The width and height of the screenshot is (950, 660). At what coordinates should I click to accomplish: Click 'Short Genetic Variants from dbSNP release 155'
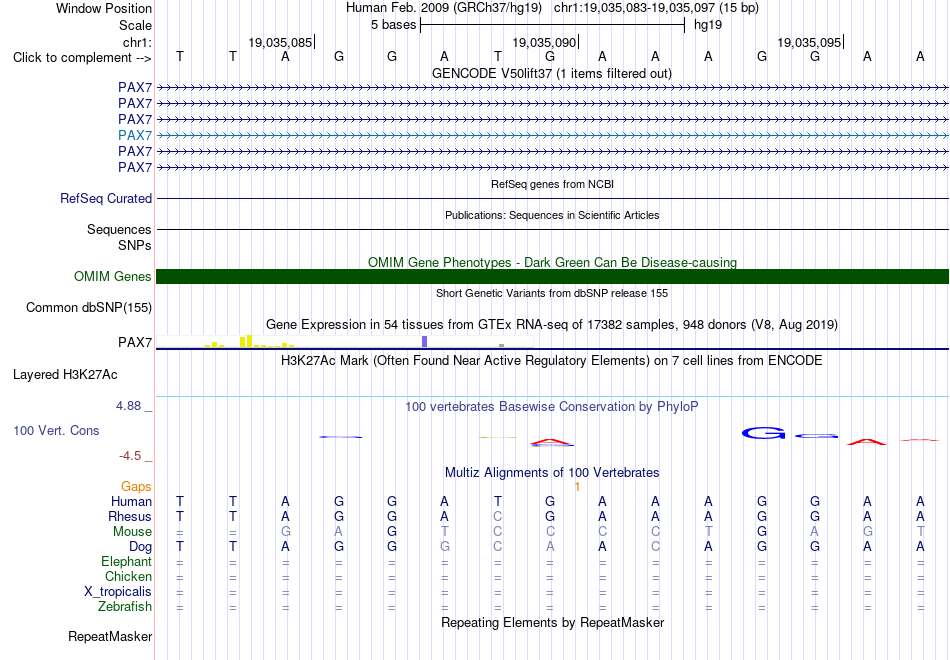552,293
